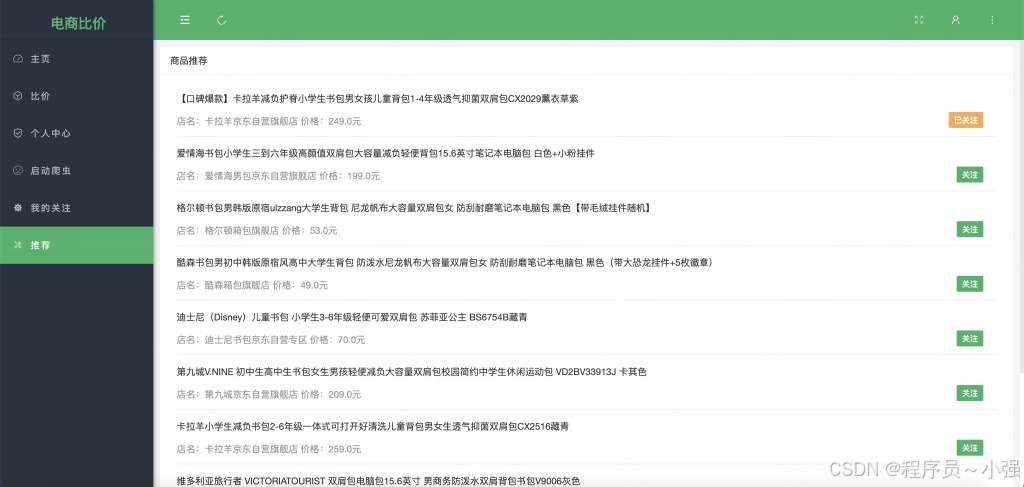1024x487 pixels.
Task: Click the 迪士尼（Disney）儿童书包 product title
Action: [352, 317]
